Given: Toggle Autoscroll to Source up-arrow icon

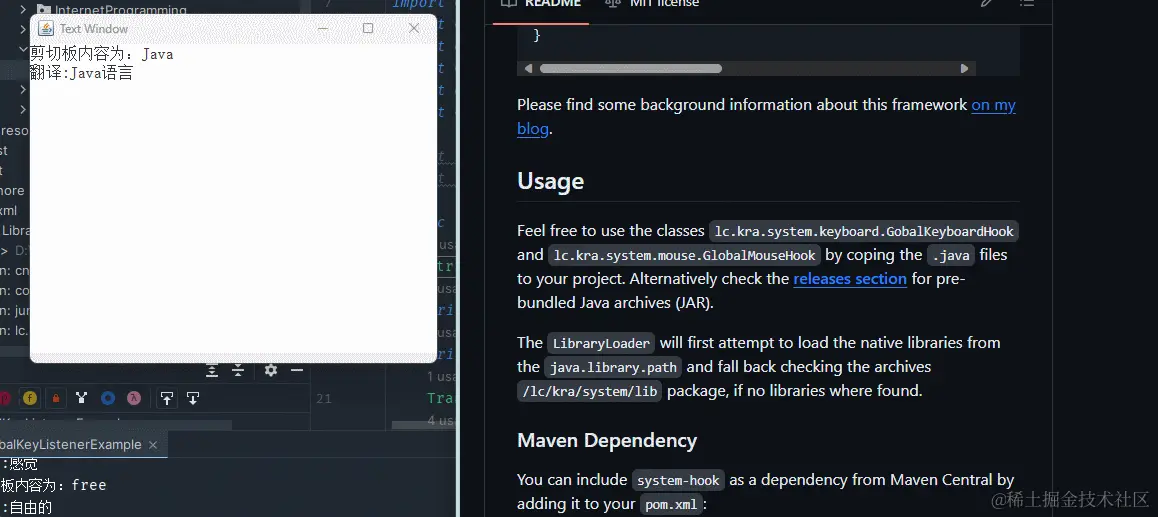Looking at the screenshot, I should 167,399.
